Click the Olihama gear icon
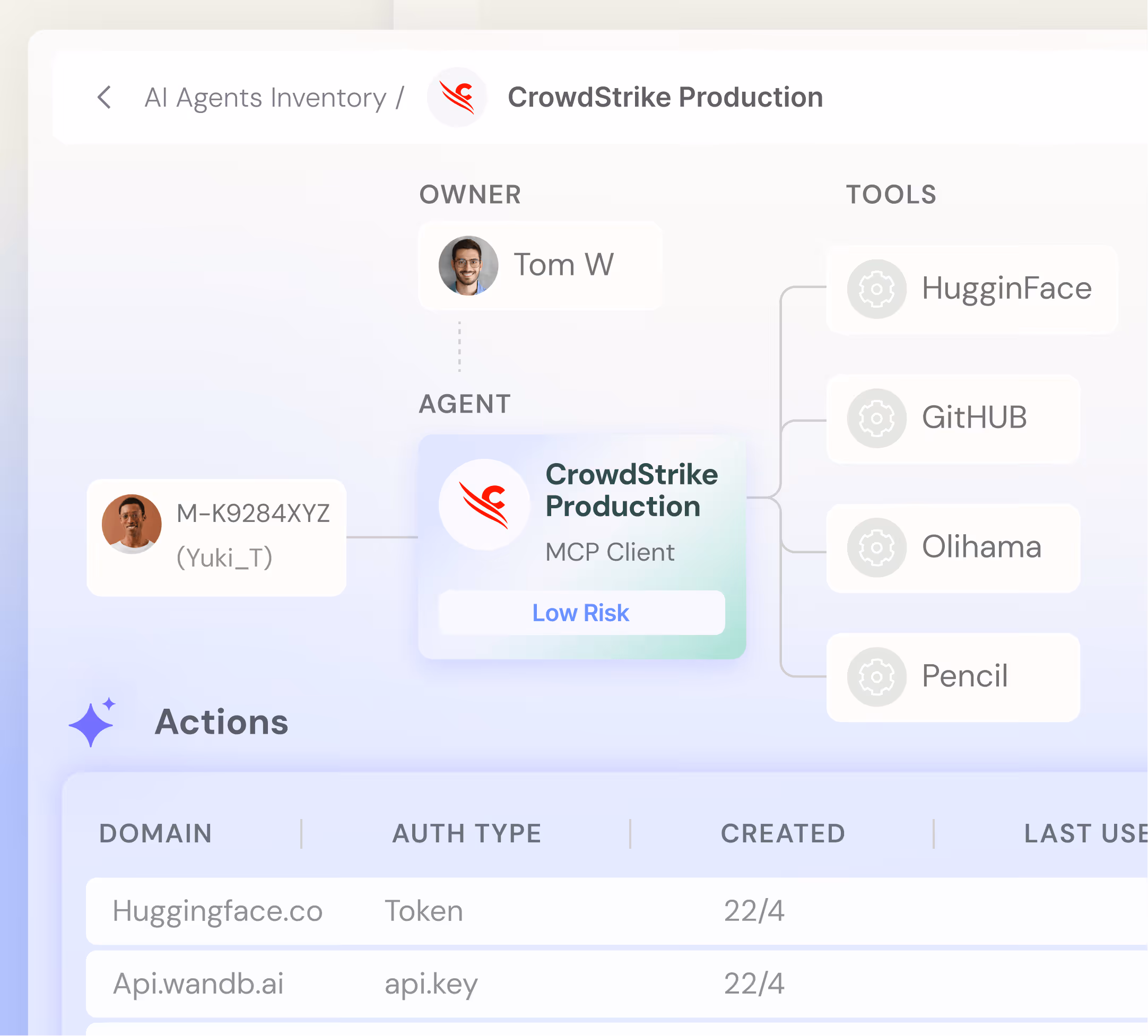The height and width of the screenshot is (1036, 1148). (x=876, y=547)
